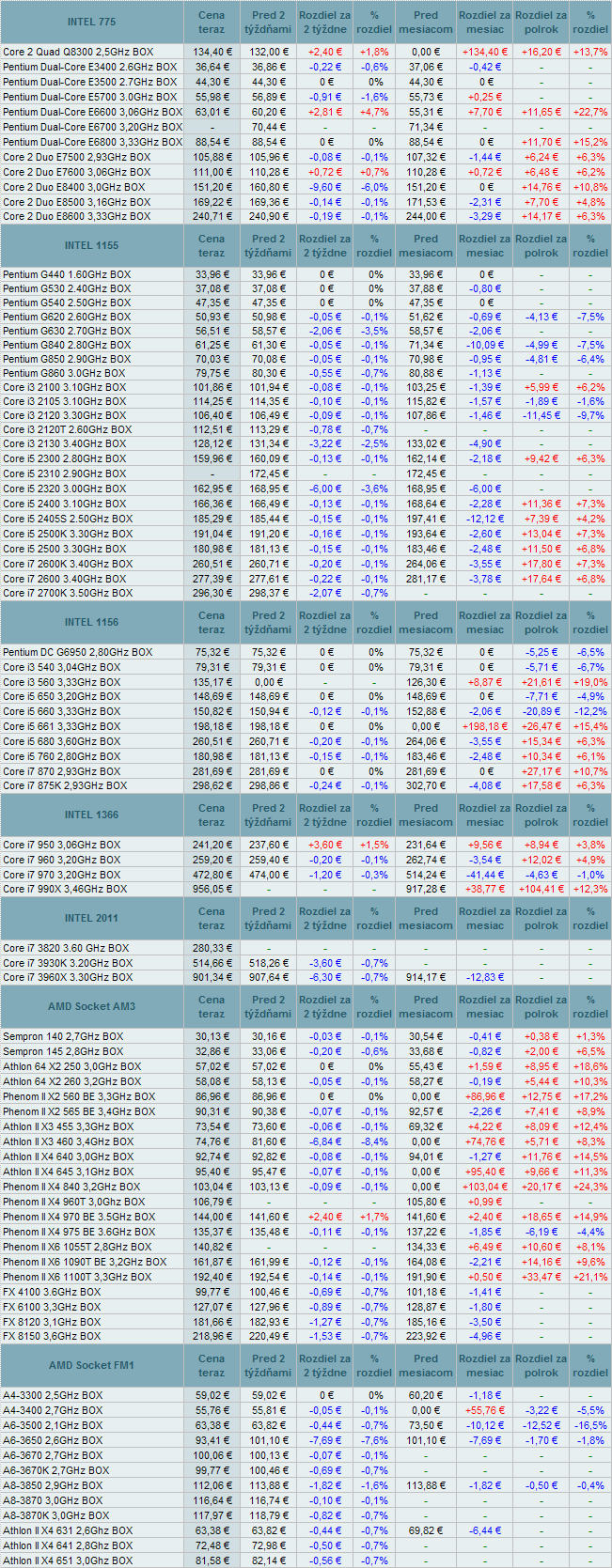The width and height of the screenshot is (612, 1568).
Task: Click the -9,60 € two-week difference of Core 2 Duo E8400
Action: tap(325, 187)
